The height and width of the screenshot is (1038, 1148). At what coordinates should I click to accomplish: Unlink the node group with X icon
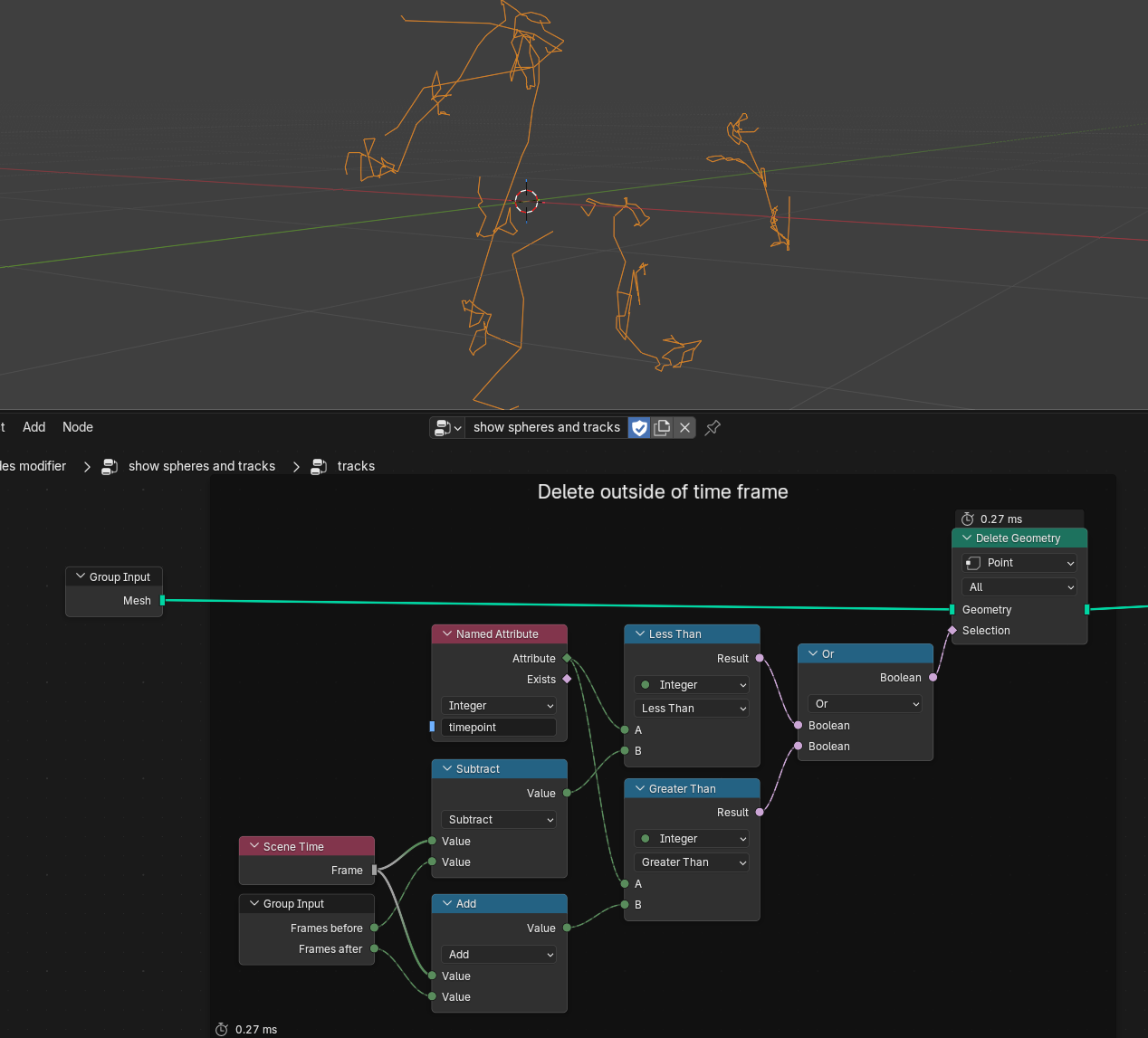(x=684, y=428)
